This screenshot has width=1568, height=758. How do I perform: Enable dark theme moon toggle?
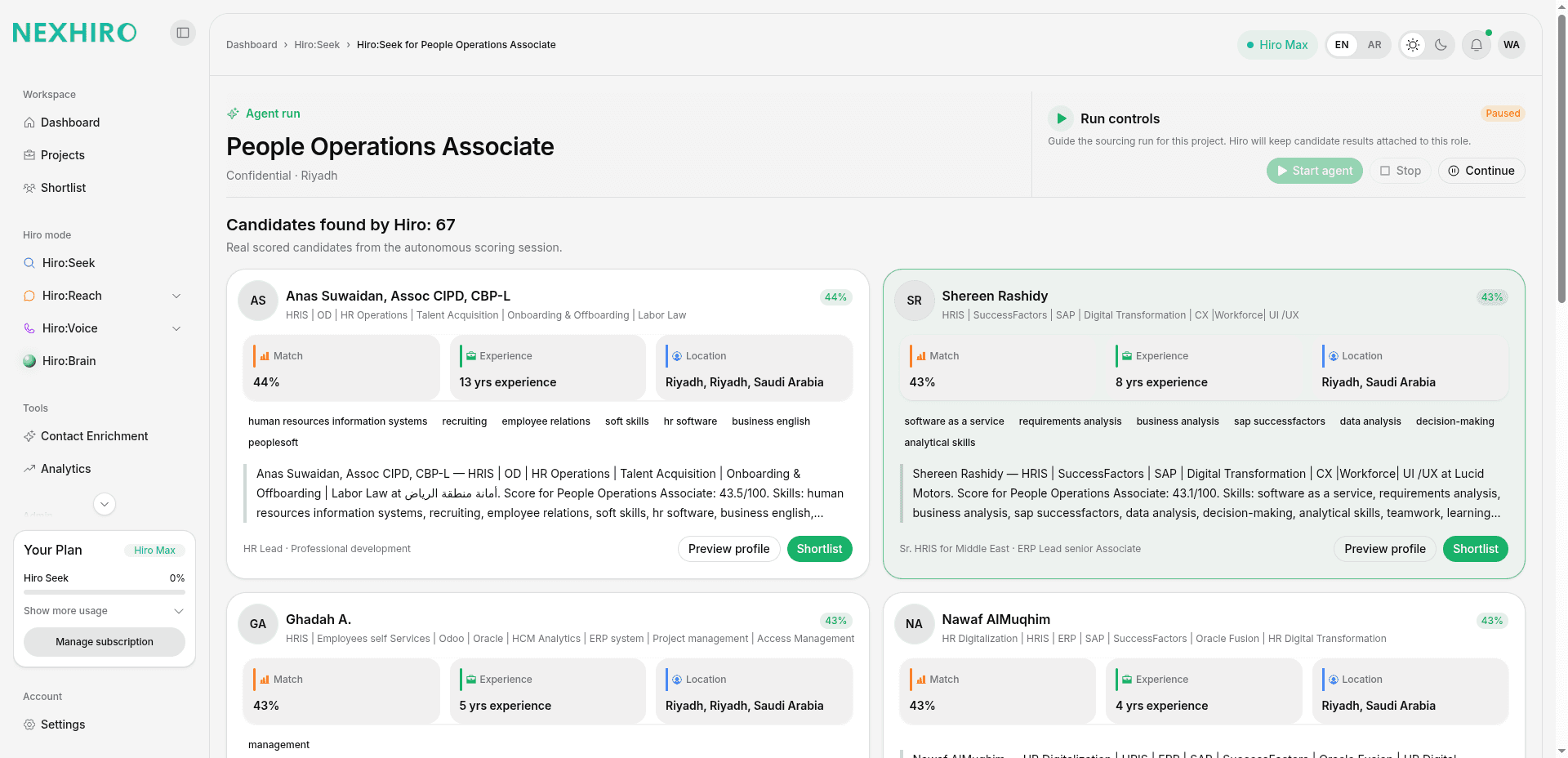point(1441,45)
